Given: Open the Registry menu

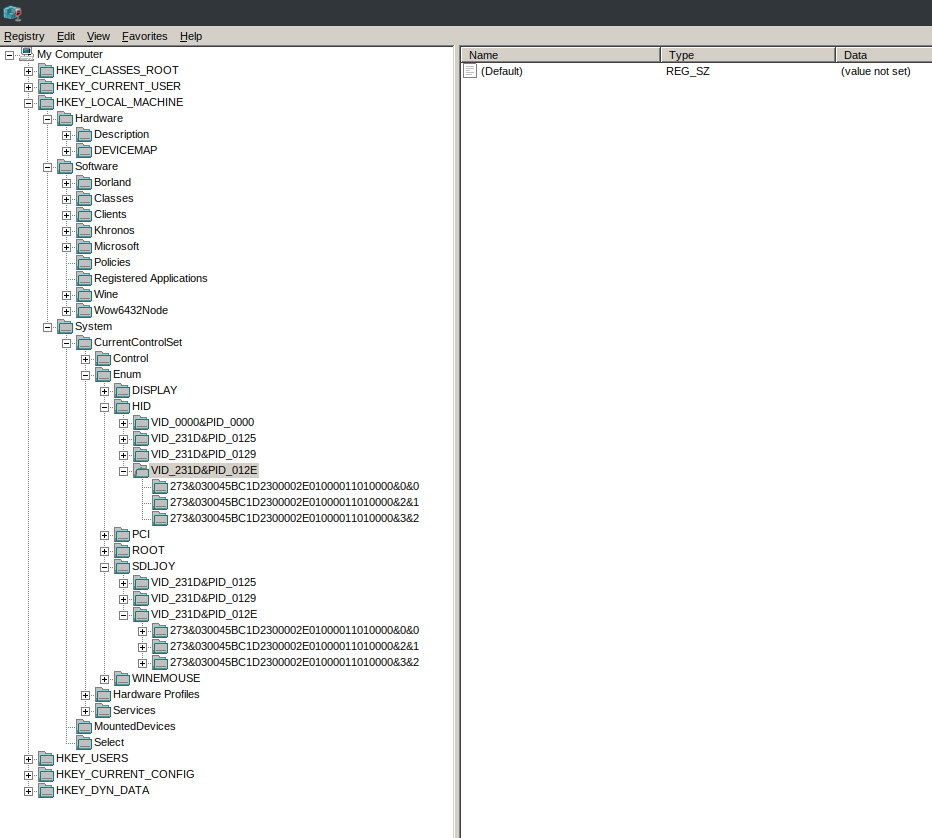Looking at the screenshot, I should point(24,36).
